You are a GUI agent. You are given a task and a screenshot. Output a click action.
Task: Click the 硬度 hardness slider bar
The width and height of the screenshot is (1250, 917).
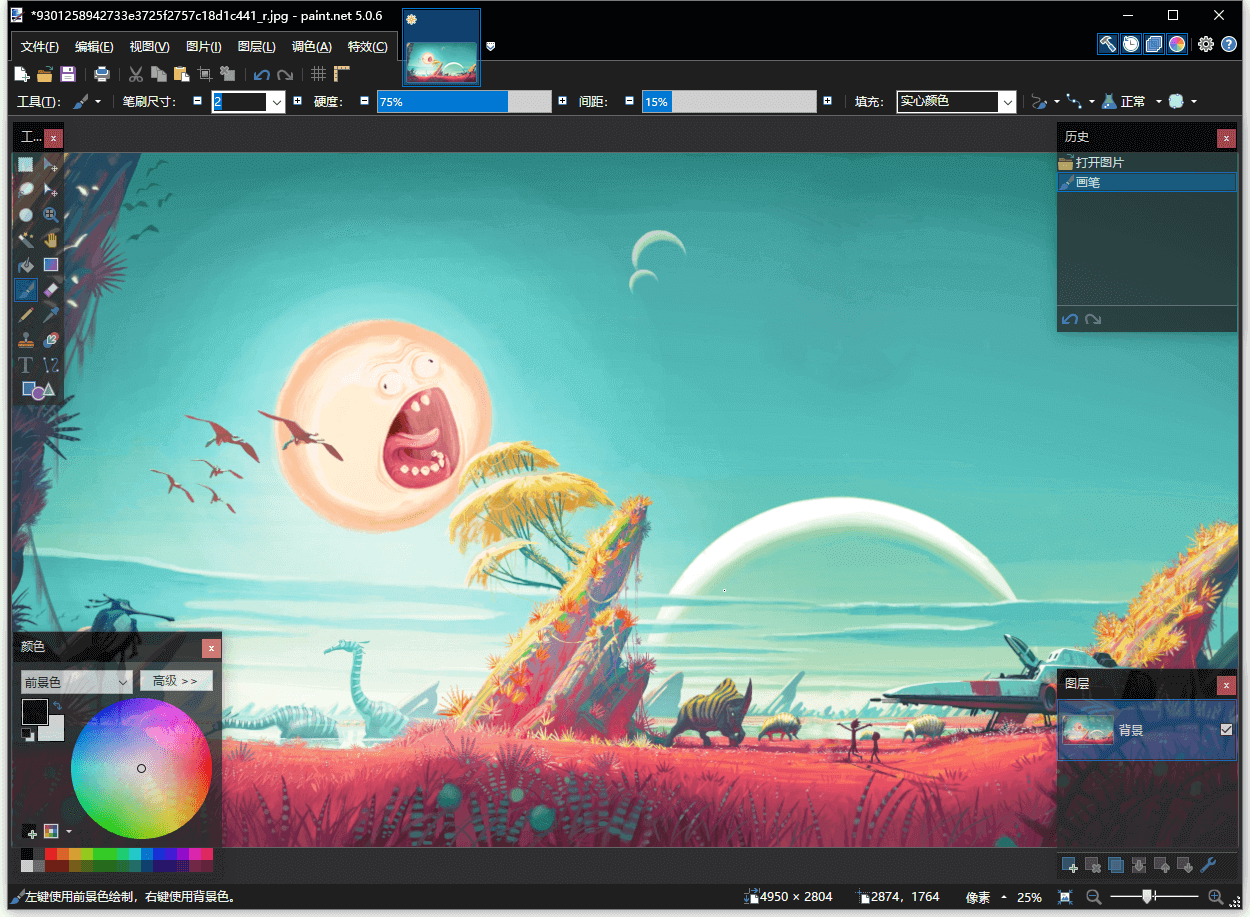[464, 101]
